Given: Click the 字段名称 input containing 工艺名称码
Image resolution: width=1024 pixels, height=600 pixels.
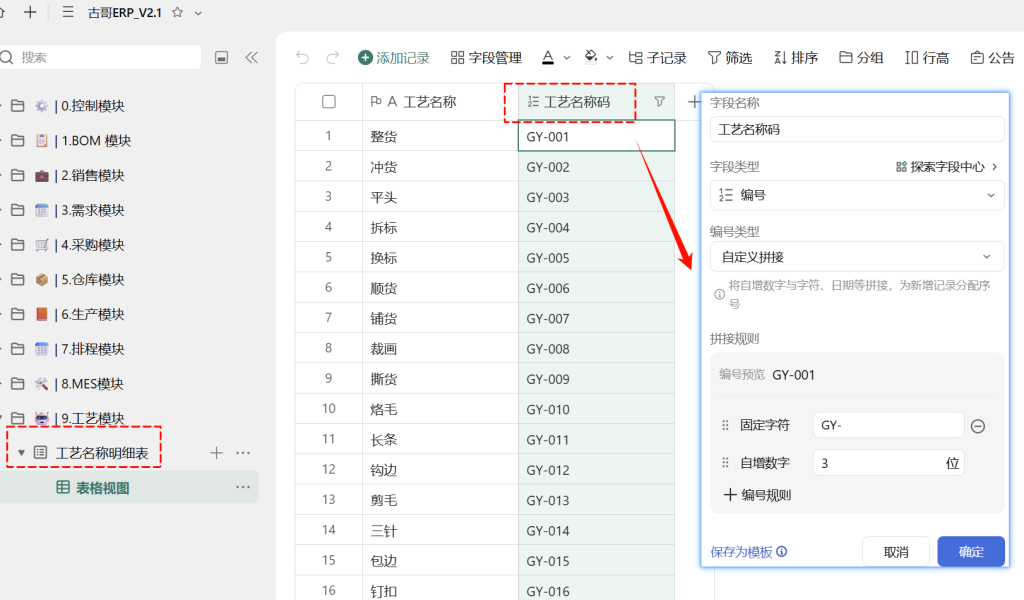Looking at the screenshot, I should click(857, 129).
